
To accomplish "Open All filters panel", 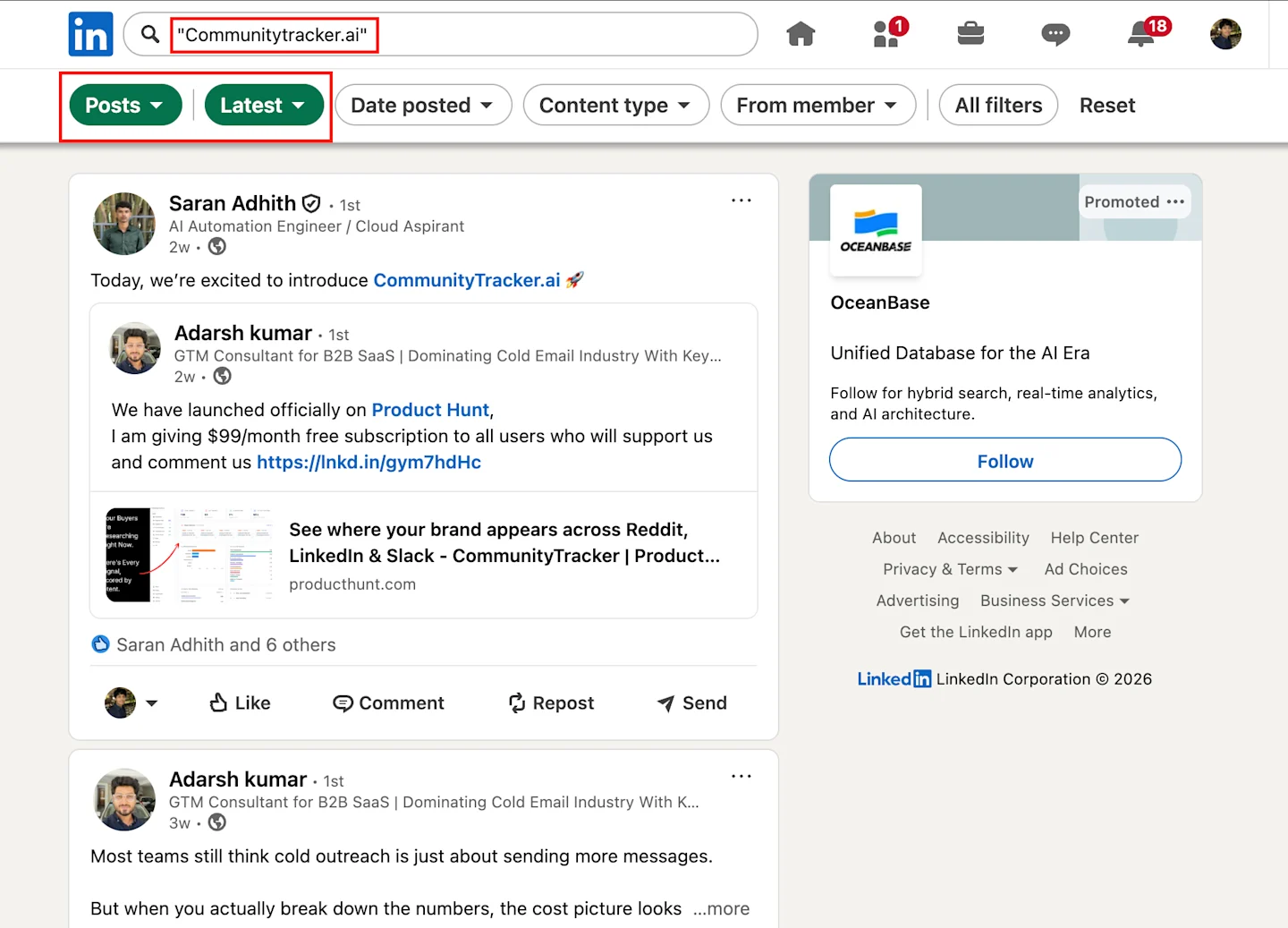I will pos(998,106).
